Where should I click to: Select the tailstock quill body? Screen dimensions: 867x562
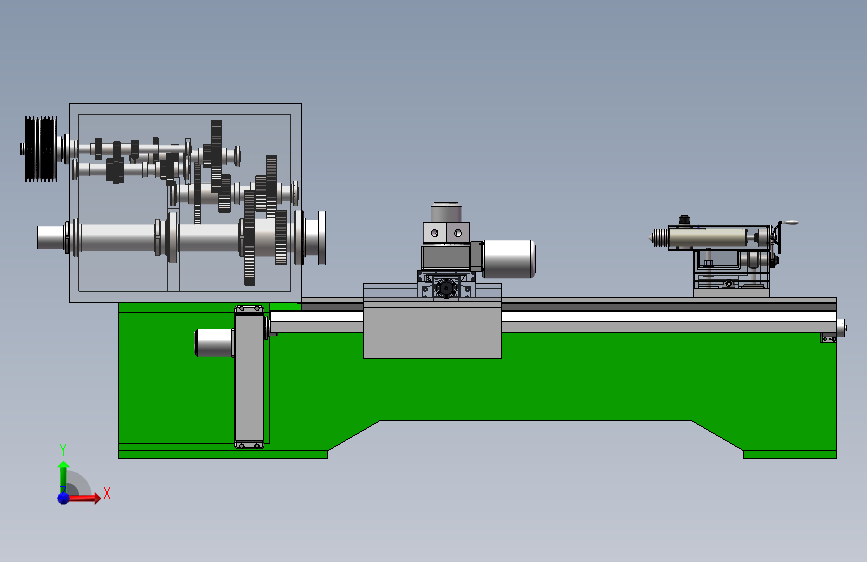pyautogui.click(x=708, y=238)
